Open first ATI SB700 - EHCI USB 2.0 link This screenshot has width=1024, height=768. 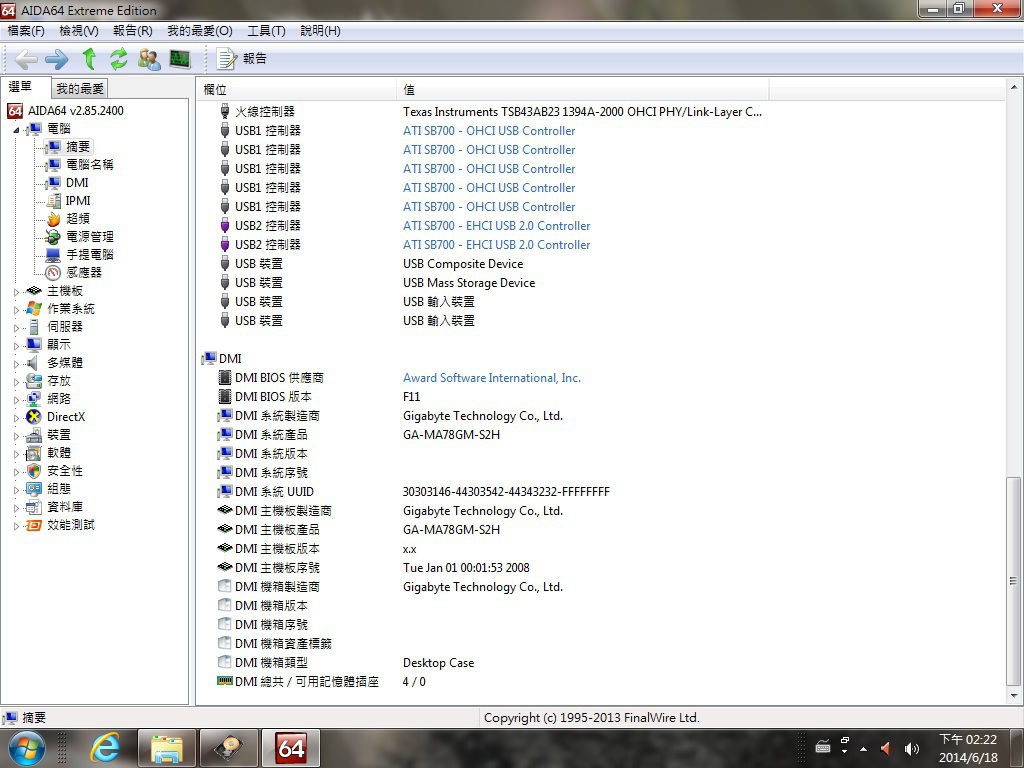tap(496, 226)
